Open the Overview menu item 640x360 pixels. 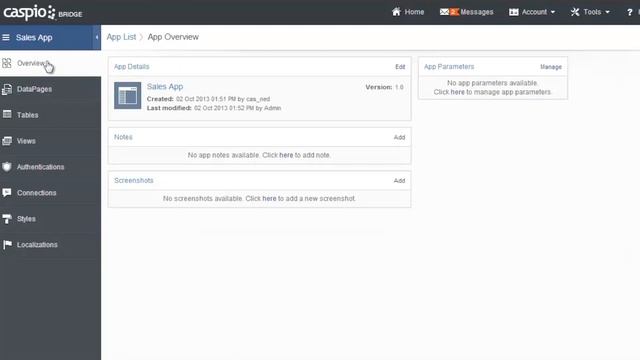pos(51,63)
